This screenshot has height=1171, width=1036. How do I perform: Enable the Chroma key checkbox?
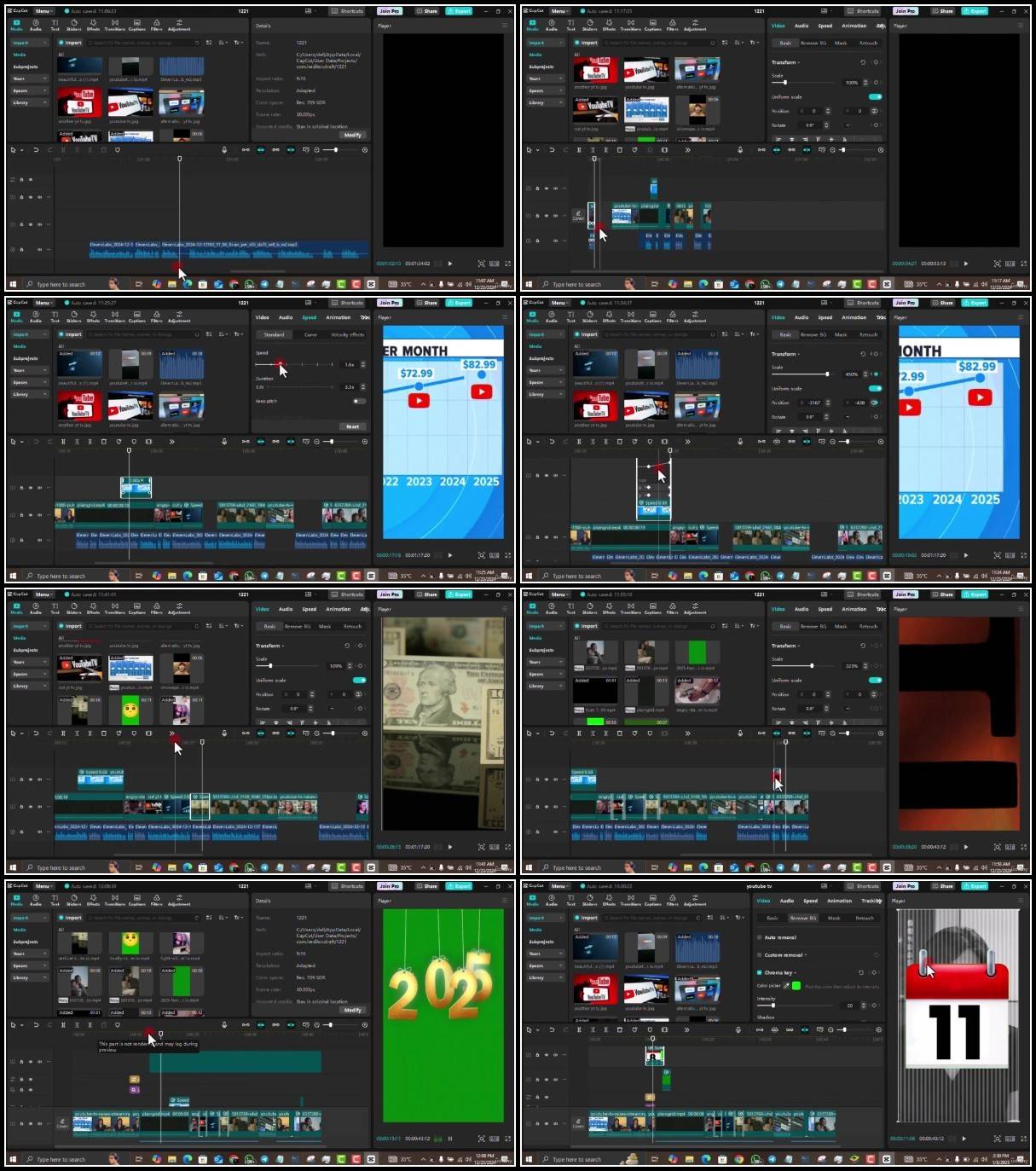tap(760, 972)
